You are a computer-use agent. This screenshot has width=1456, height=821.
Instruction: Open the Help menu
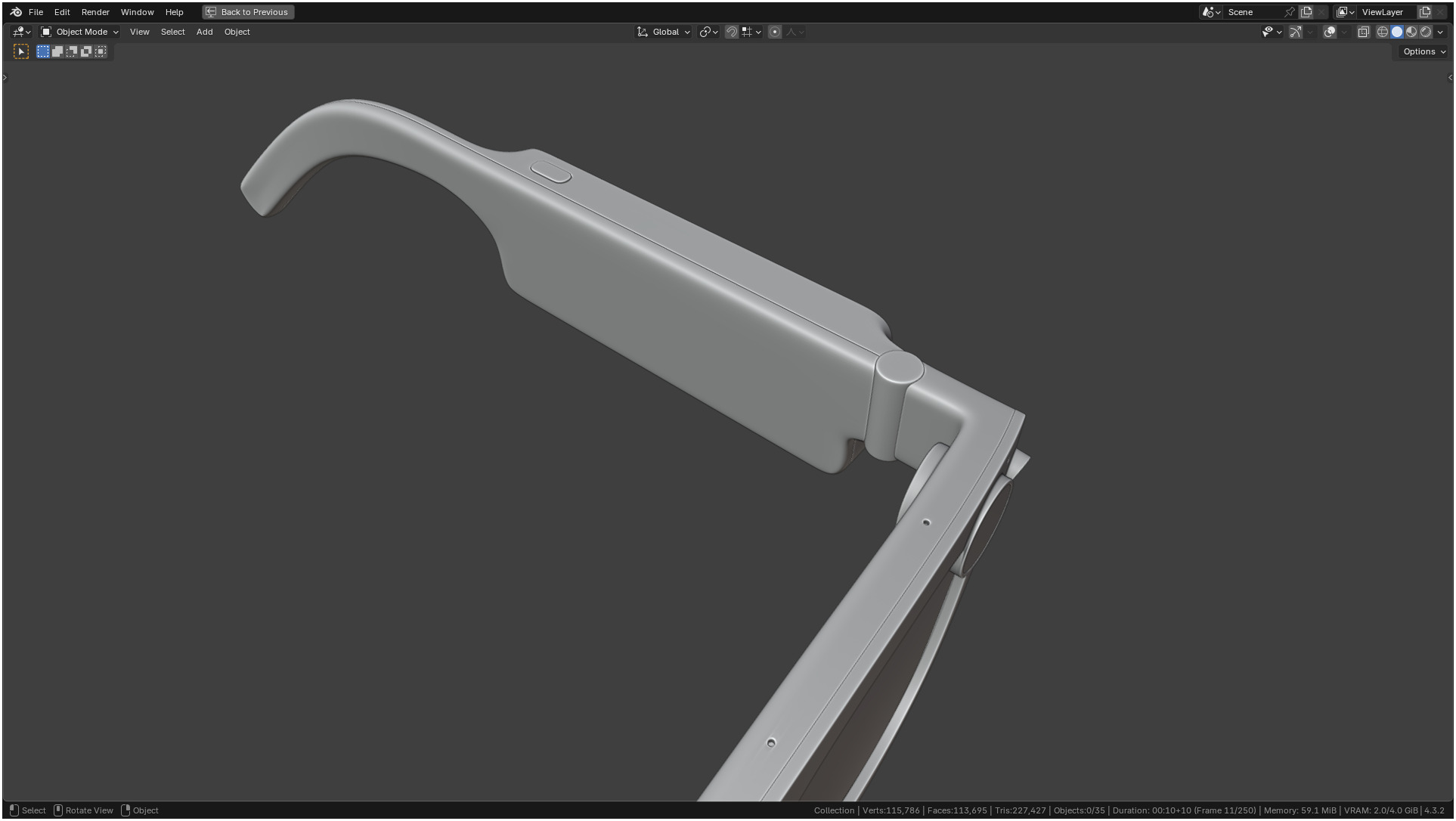click(x=174, y=12)
